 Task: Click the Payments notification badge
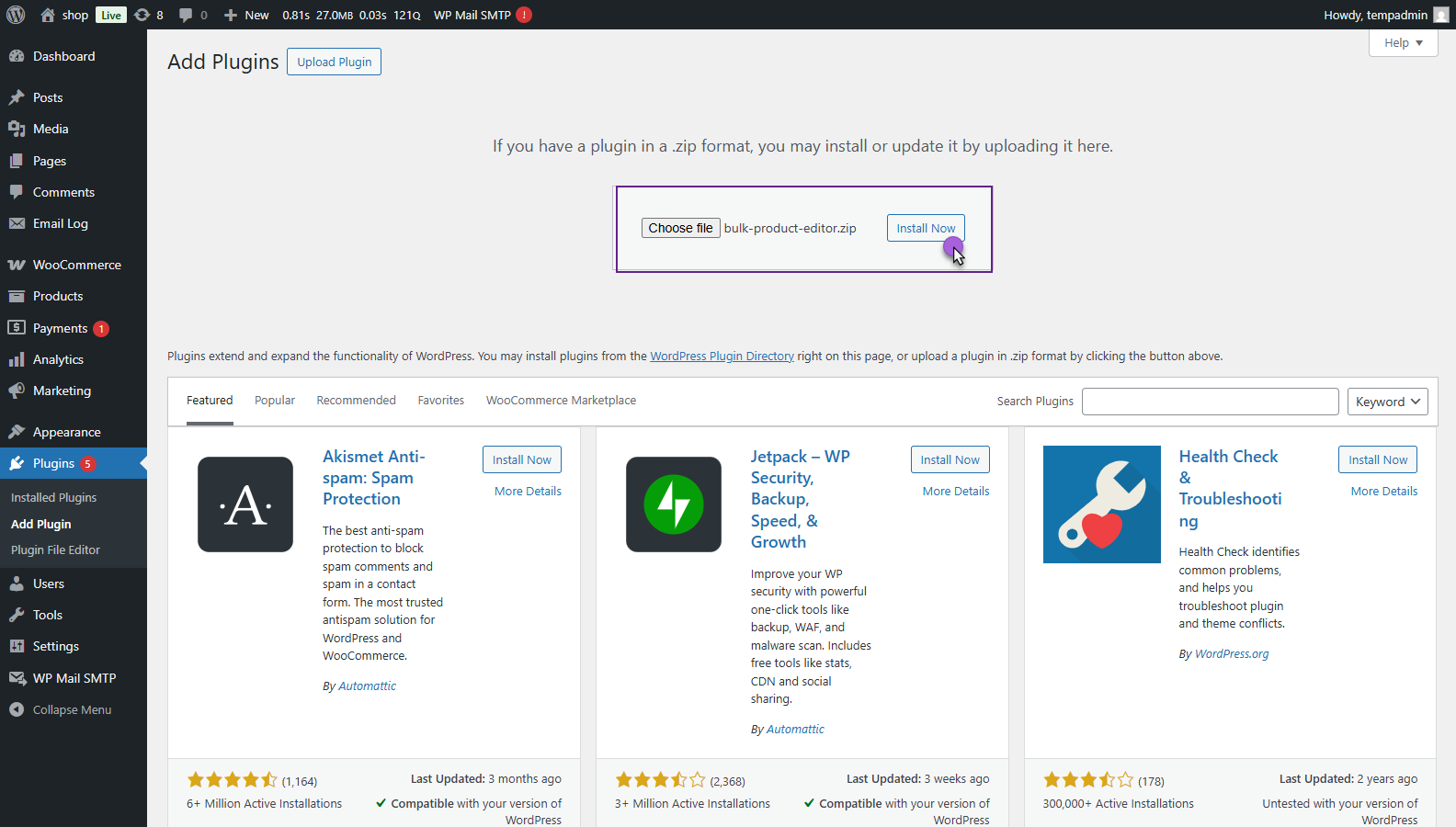[101, 329]
